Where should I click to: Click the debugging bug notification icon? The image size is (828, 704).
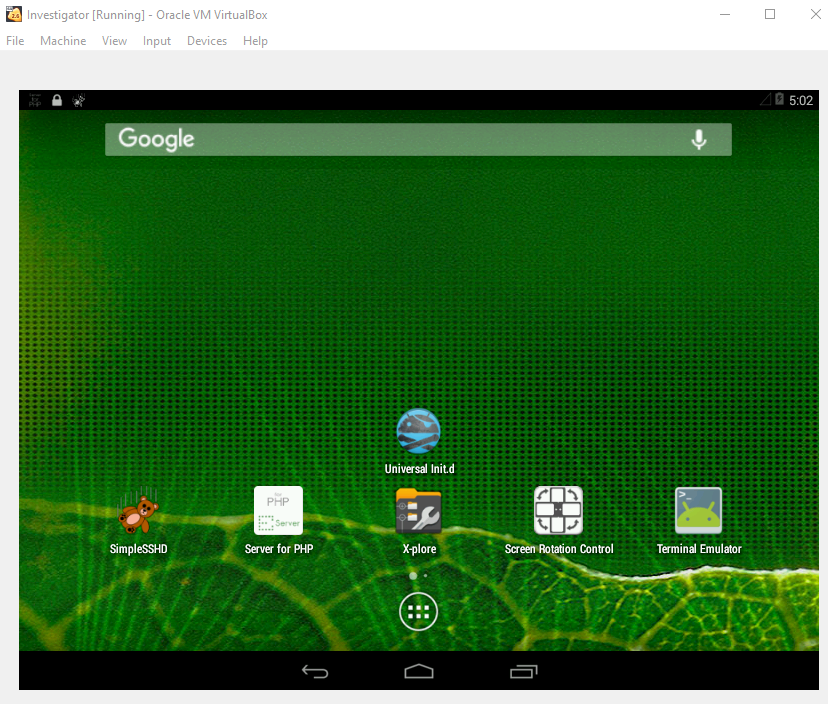[79, 100]
